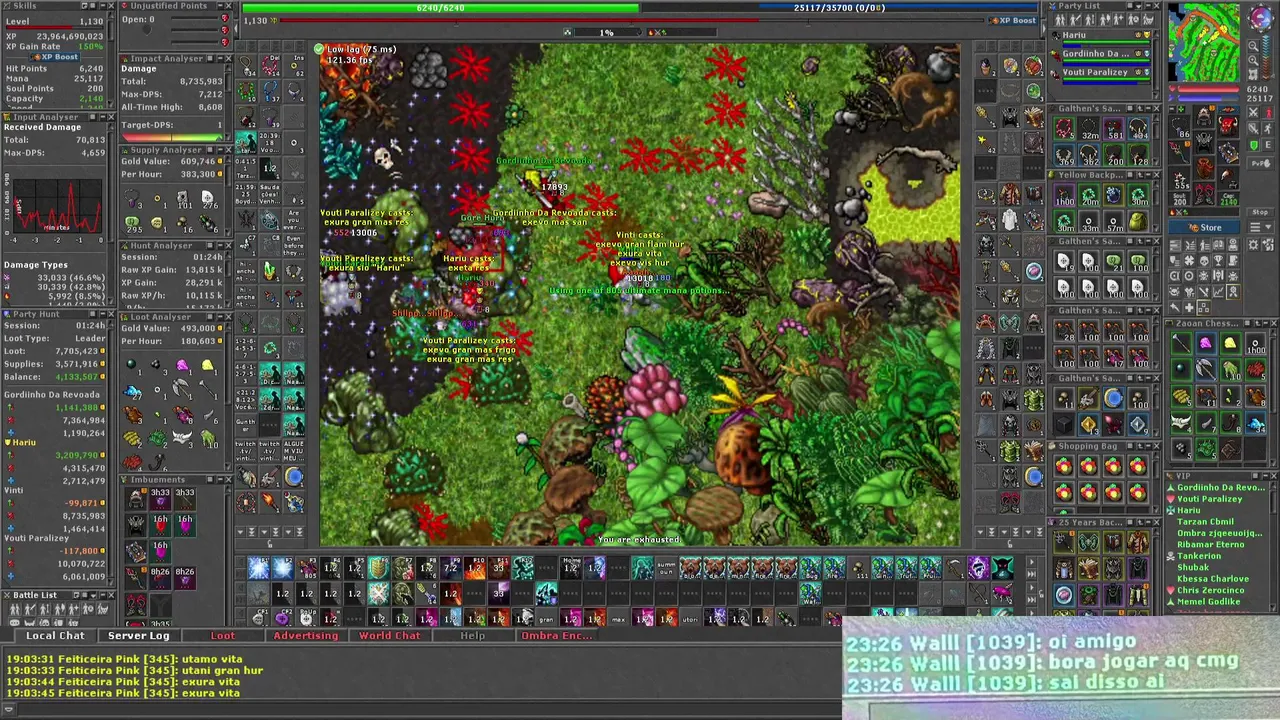1280x720 pixels.
Task: Open the Advertising chat tab
Action: tap(306, 636)
